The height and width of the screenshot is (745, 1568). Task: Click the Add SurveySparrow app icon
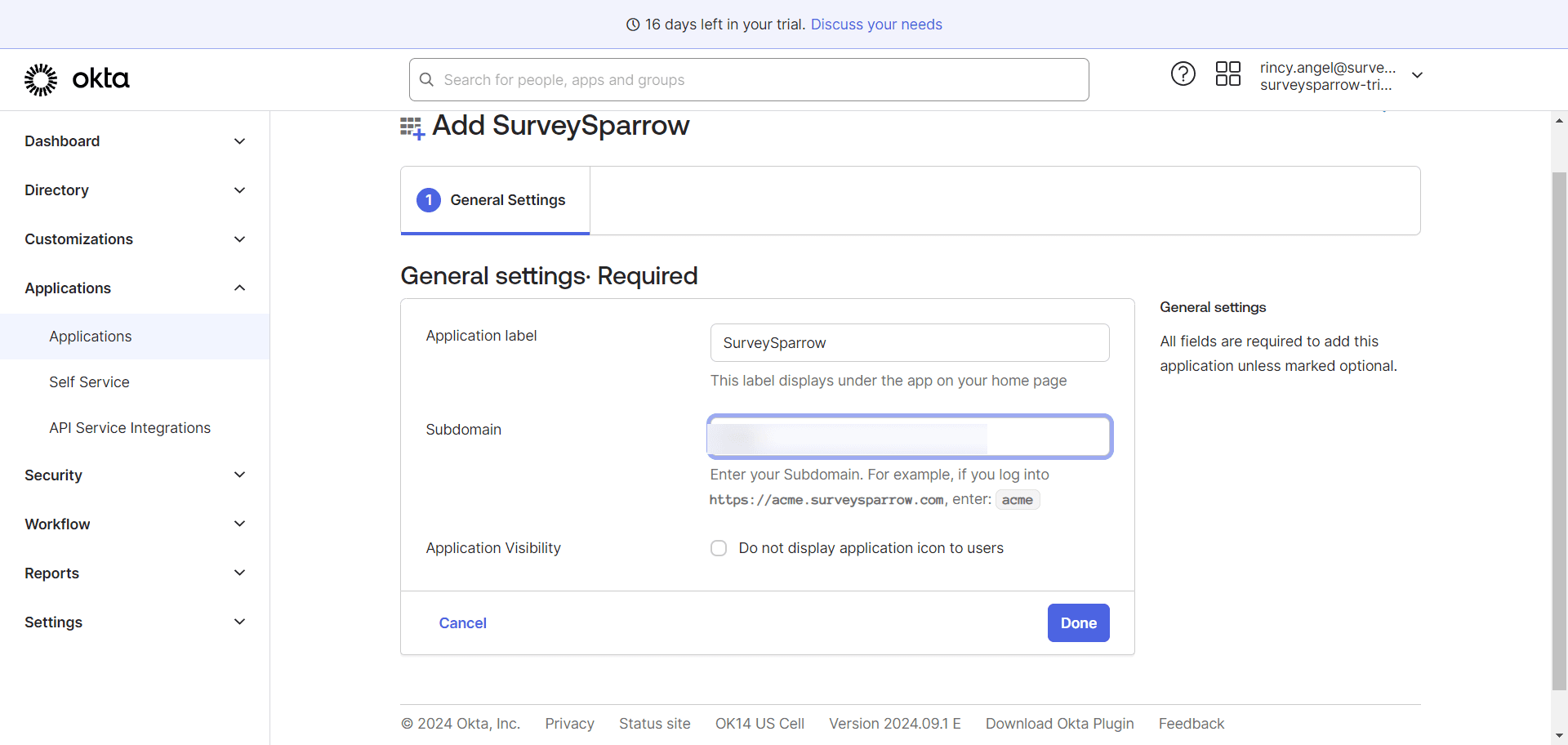[x=412, y=127]
